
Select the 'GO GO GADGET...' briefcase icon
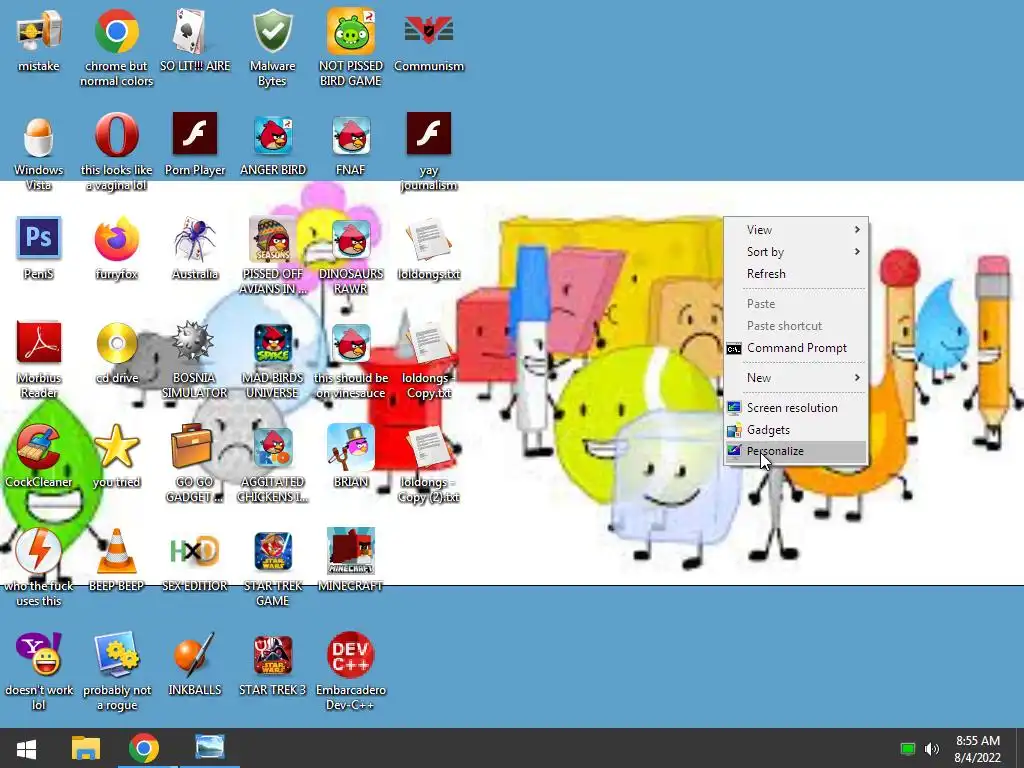click(x=193, y=447)
